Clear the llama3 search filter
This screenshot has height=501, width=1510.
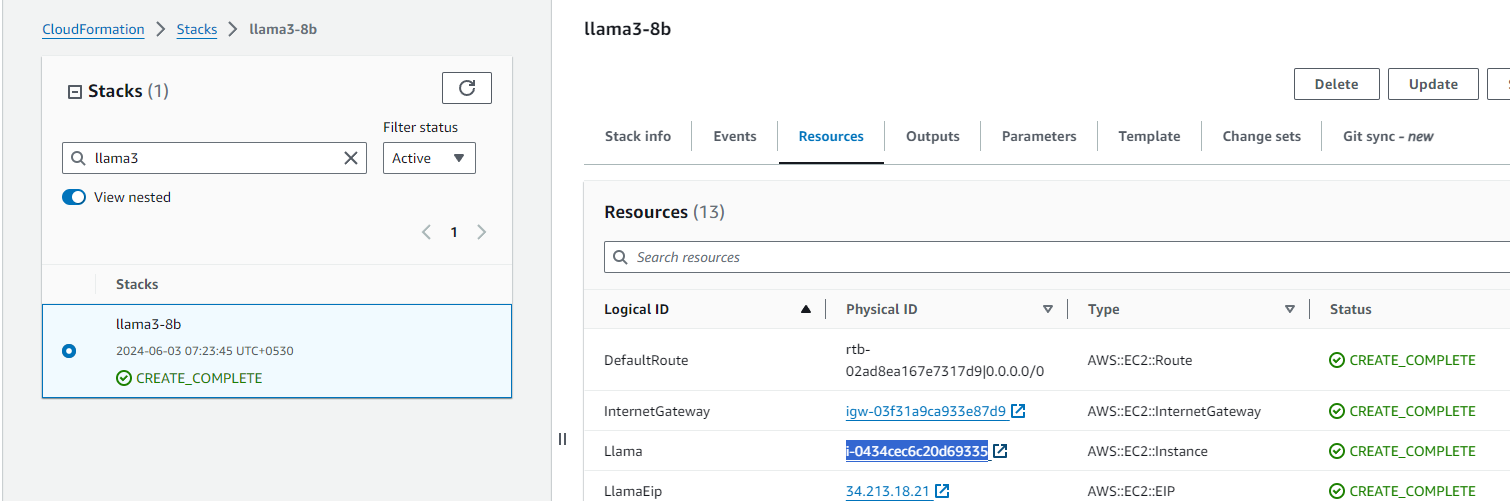351,158
